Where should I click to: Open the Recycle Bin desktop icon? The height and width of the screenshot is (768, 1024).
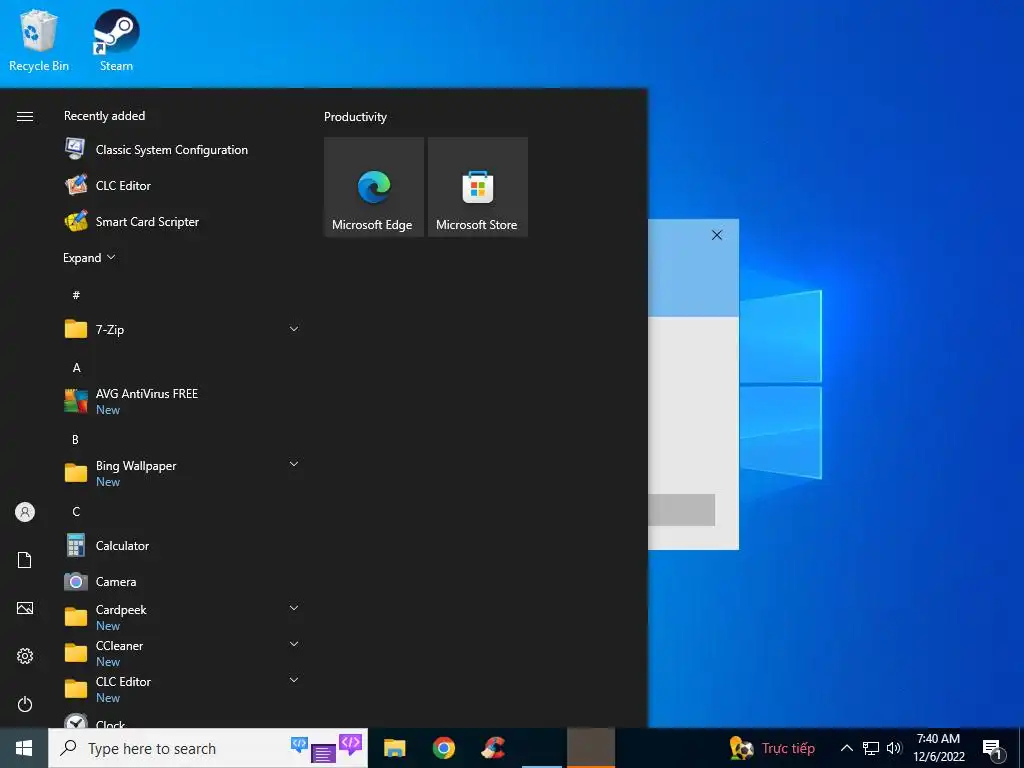click(x=39, y=40)
